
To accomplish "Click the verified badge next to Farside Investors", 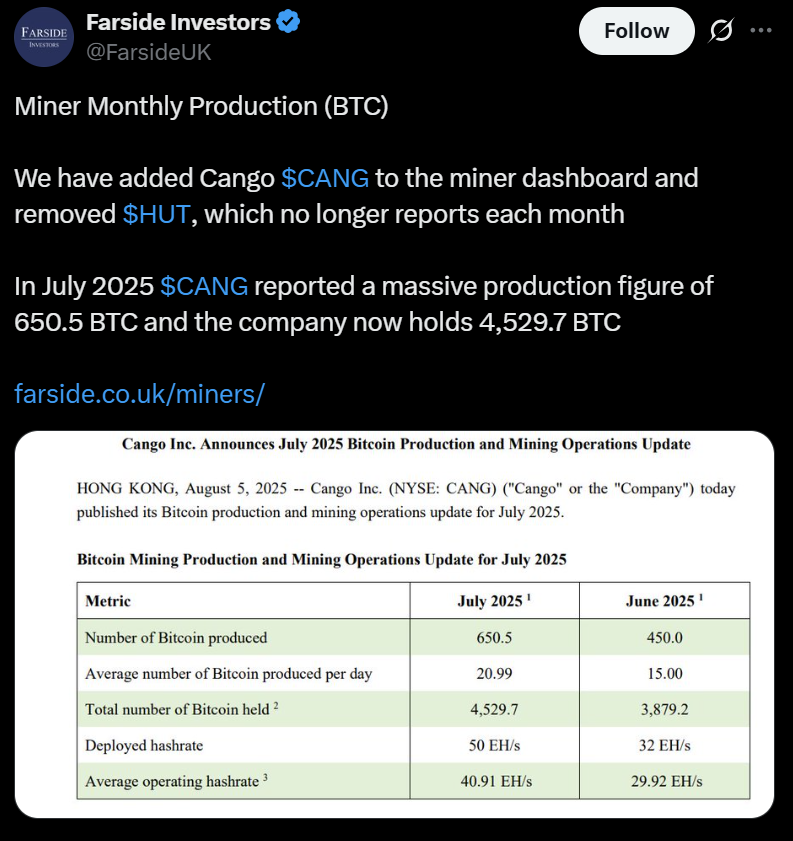I will coord(288,21).
